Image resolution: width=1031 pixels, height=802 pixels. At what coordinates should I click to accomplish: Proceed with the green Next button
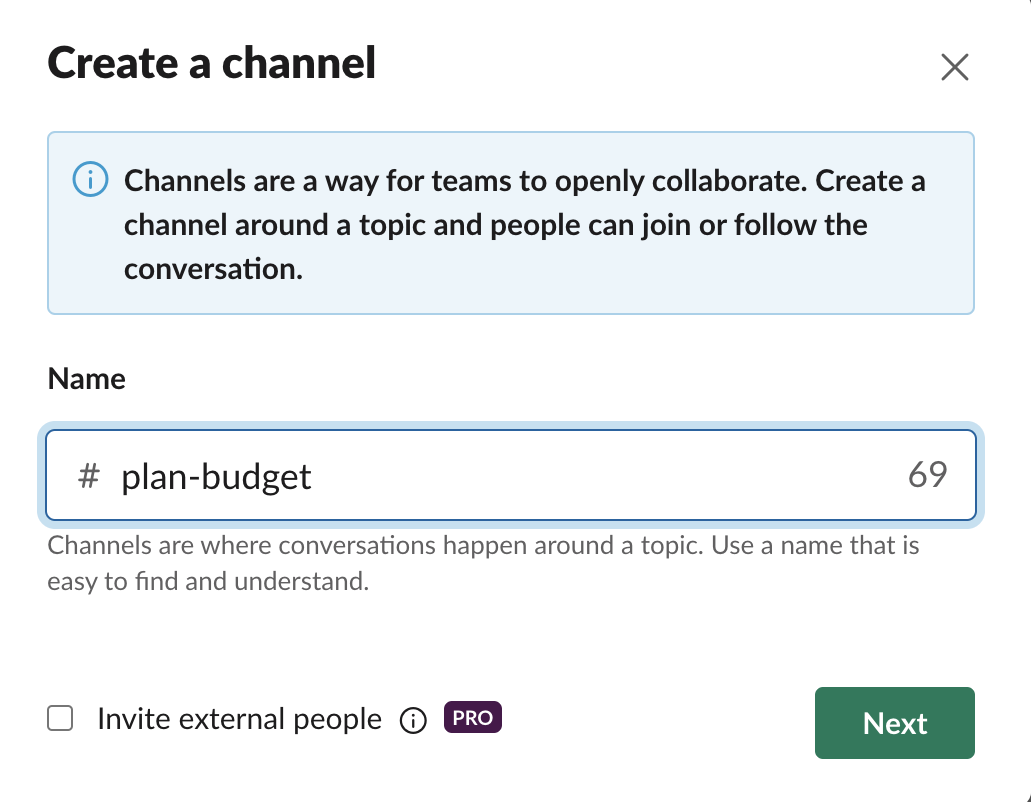(894, 723)
